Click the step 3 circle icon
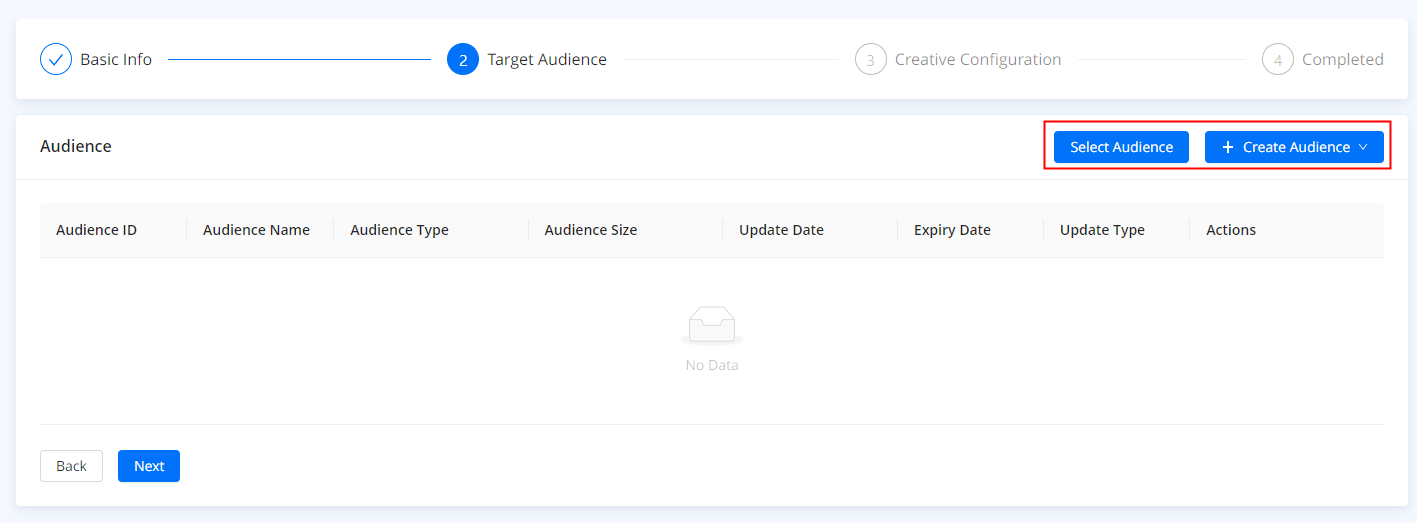 871,60
